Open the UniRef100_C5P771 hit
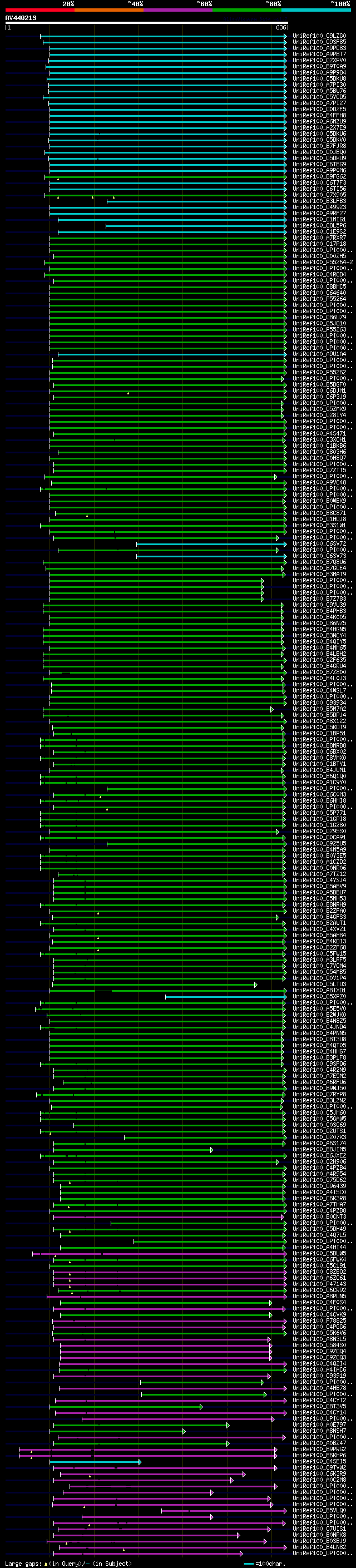Viewport: 356px width, 1568px height. pyautogui.click(x=319, y=813)
